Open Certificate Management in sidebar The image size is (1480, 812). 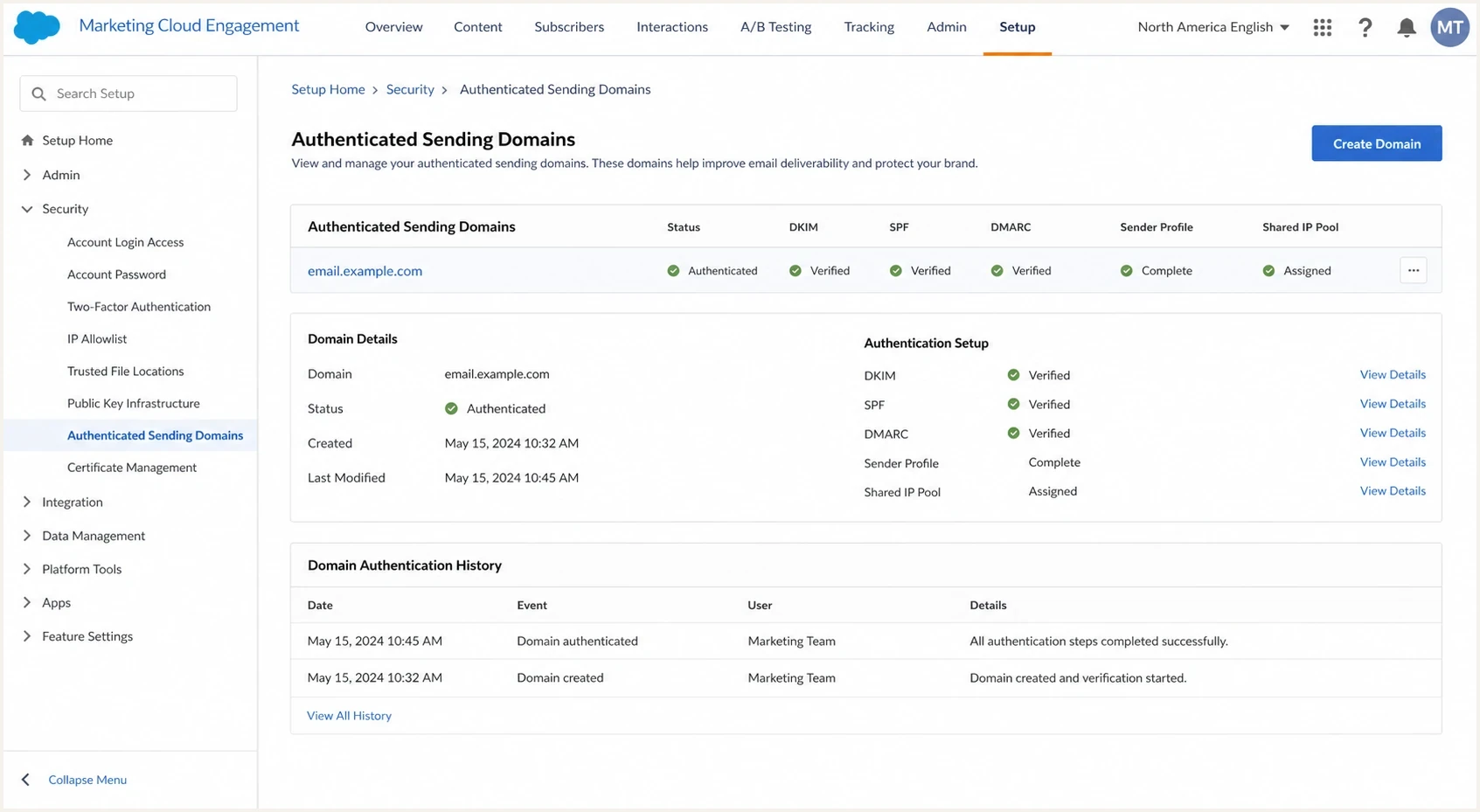[x=132, y=468]
